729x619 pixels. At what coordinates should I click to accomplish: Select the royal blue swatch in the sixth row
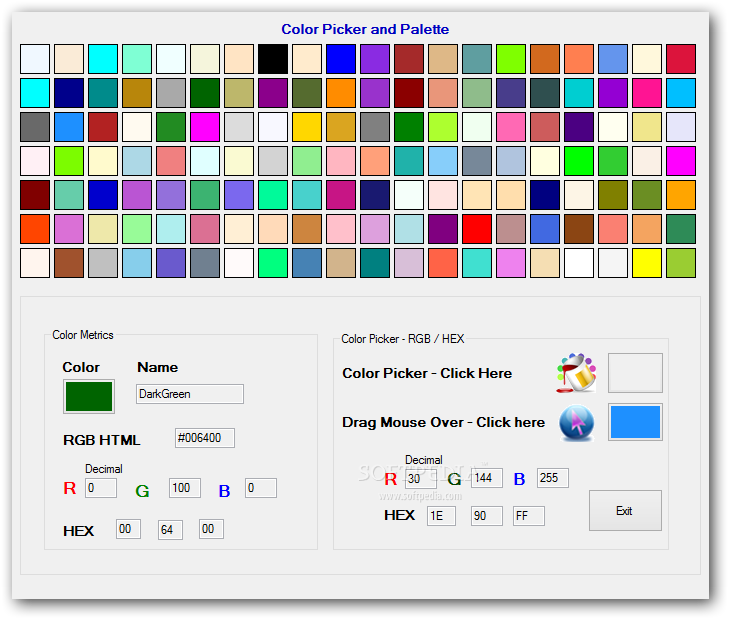coord(545,229)
